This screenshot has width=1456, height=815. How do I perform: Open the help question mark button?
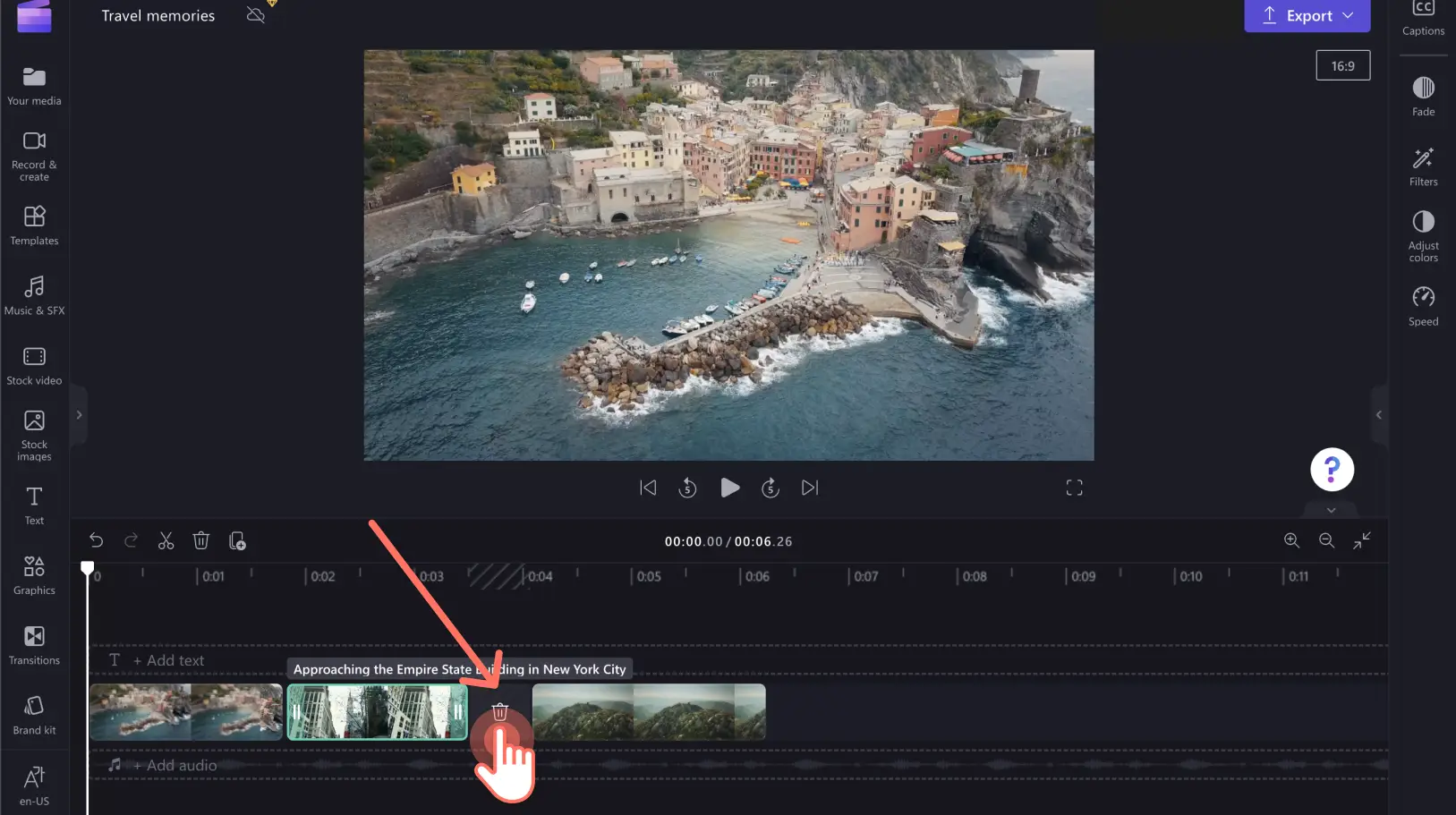coord(1332,469)
